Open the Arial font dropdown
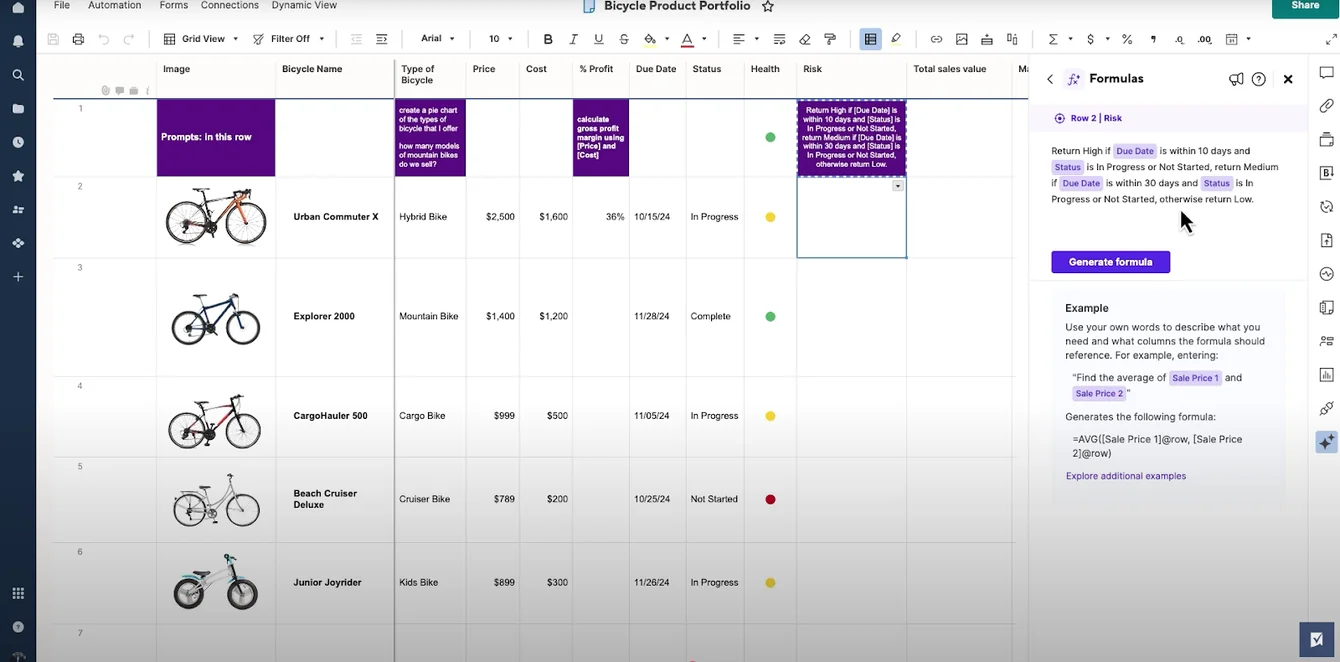This screenshot has width=1340, height=662. tap(437, 39)
